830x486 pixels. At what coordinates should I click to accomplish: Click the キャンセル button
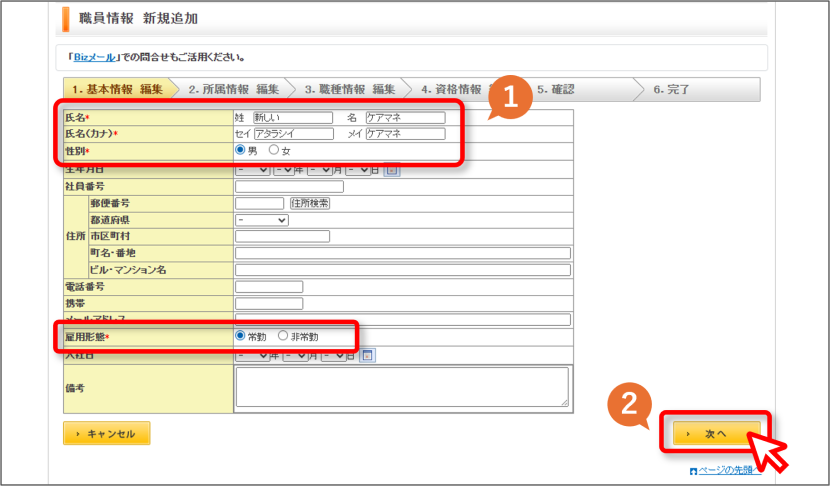coord(107,434)
